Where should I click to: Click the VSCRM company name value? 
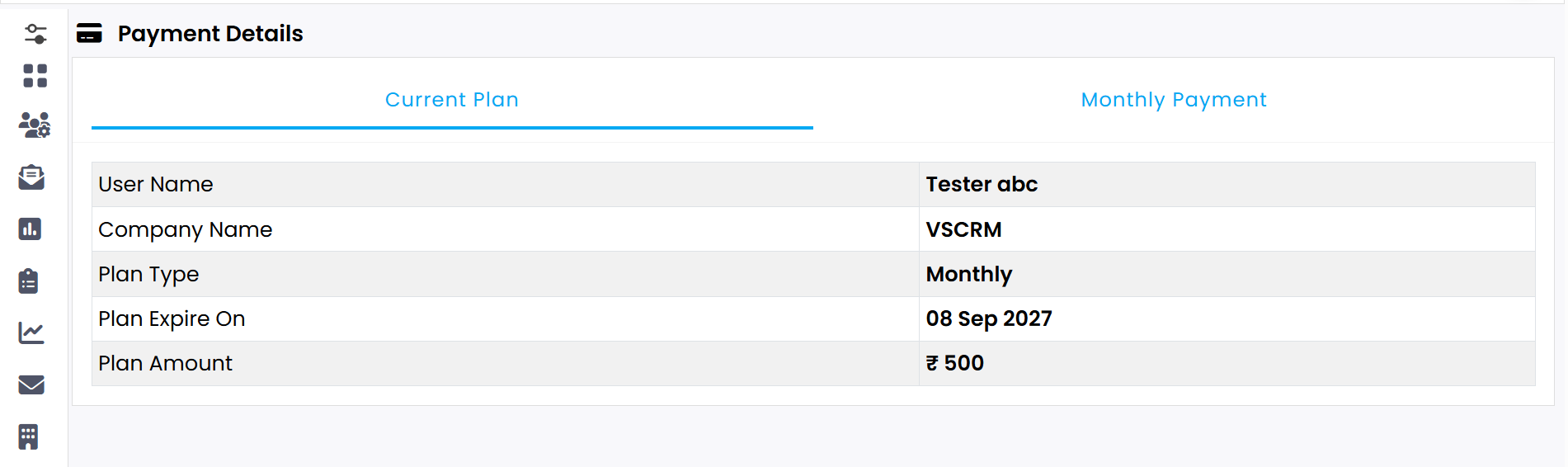[963, 229]
